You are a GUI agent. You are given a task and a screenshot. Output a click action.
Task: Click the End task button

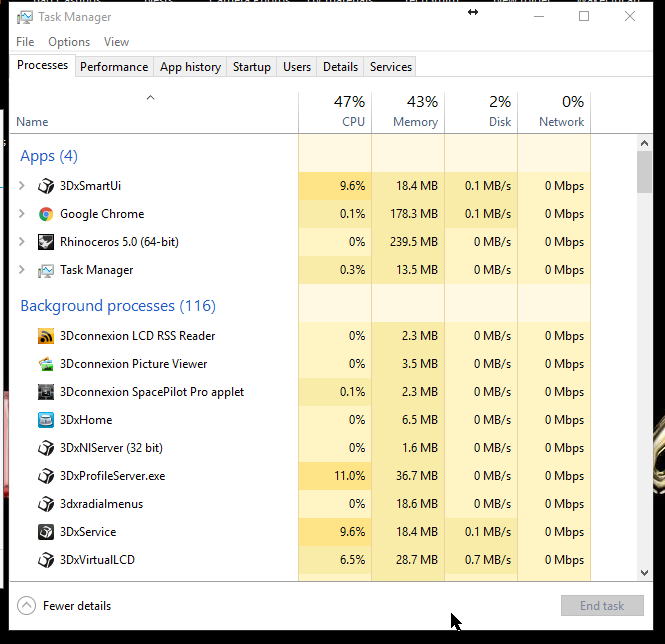coord(602,606)
